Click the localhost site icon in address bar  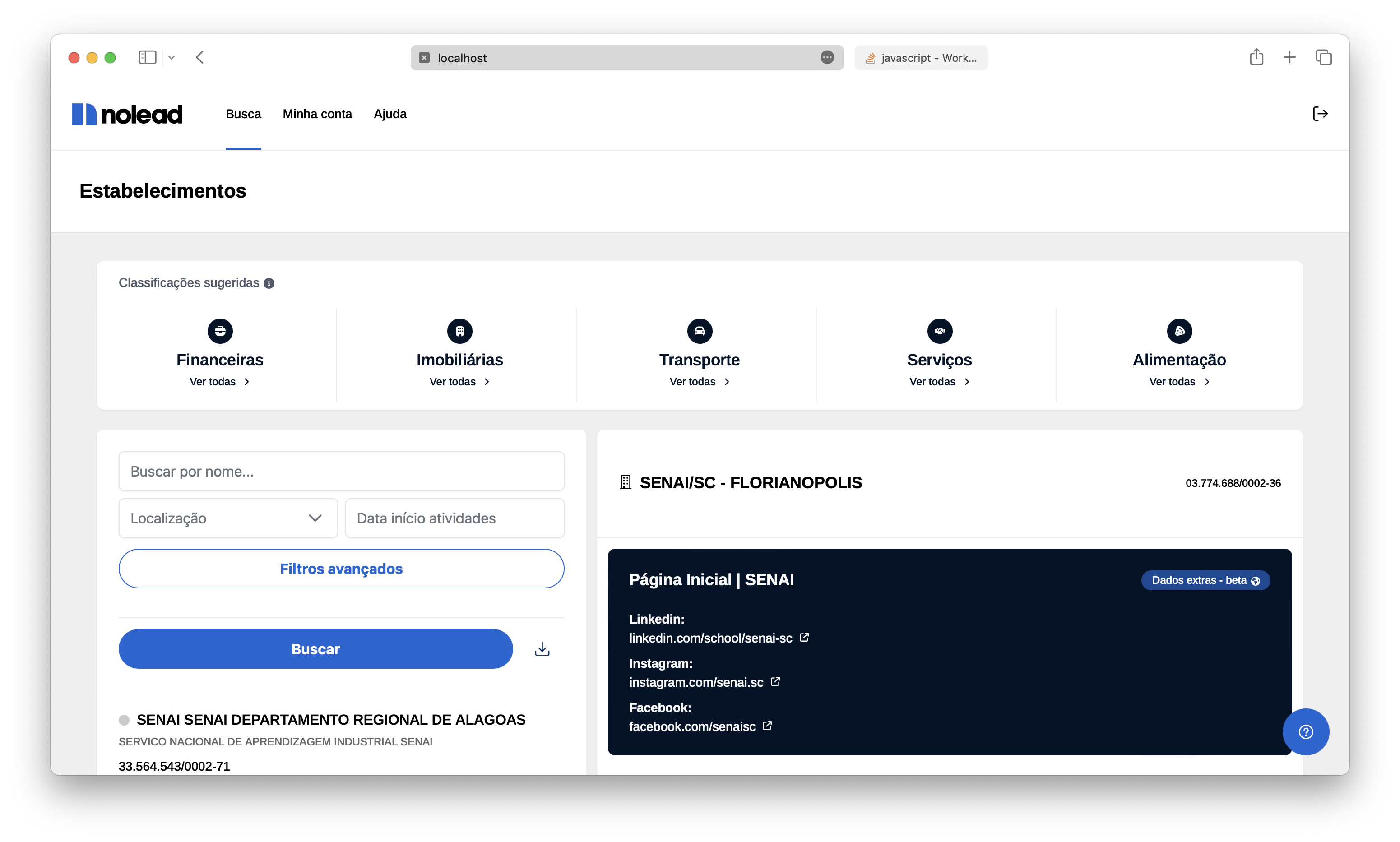point(425,58)
